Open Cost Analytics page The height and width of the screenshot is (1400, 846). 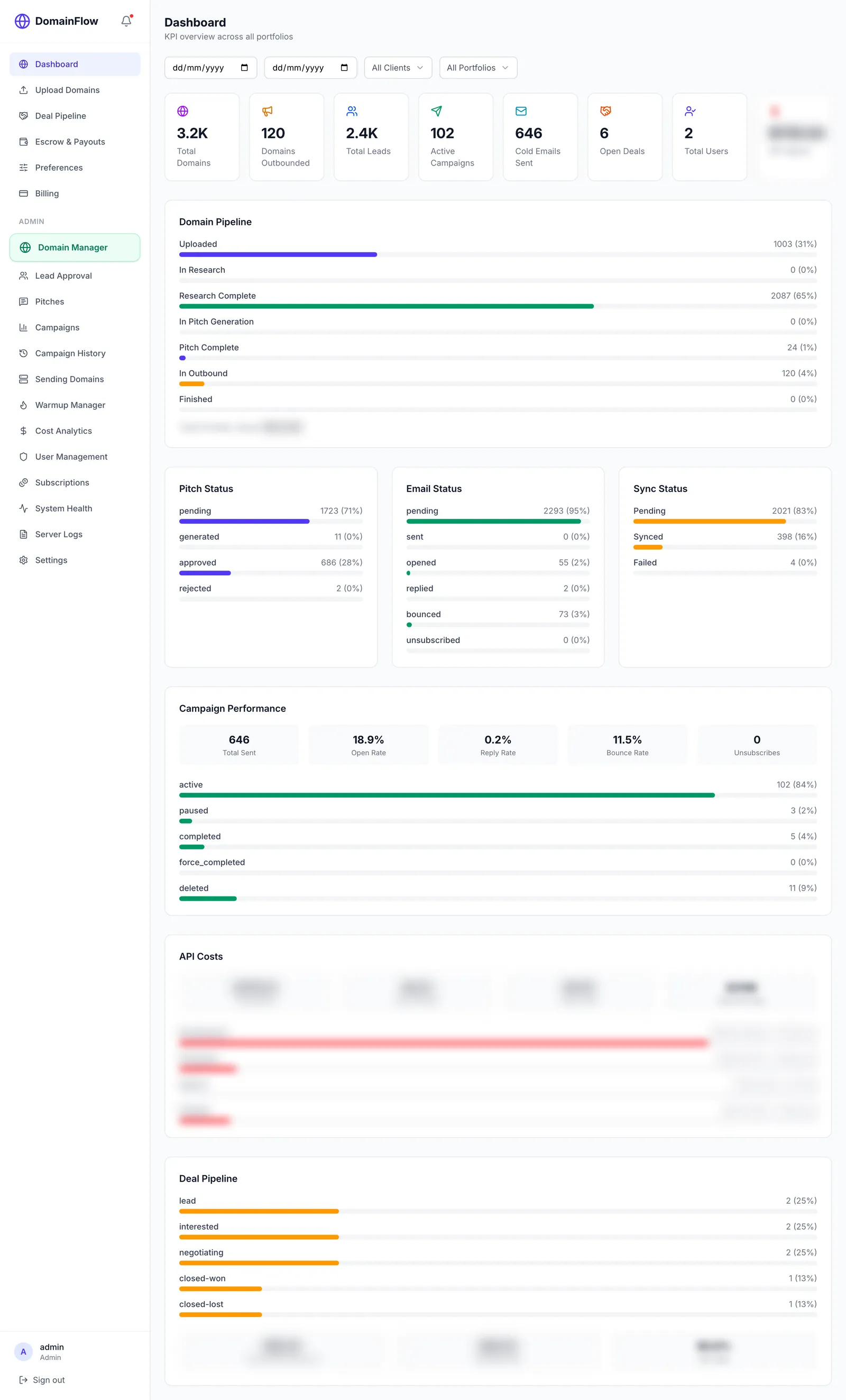point(75,431)
